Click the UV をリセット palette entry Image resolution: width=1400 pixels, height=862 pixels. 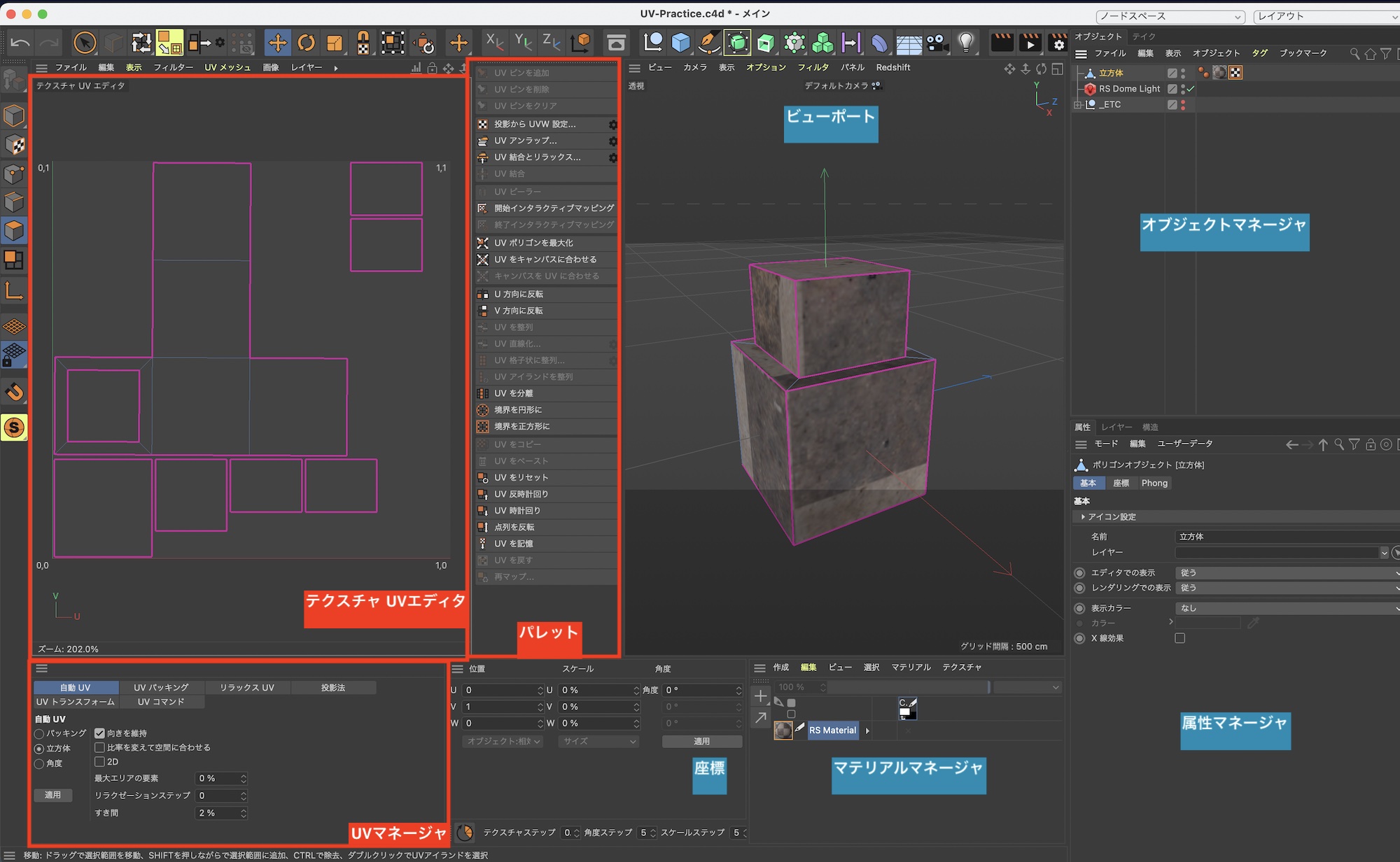(521, 477)
